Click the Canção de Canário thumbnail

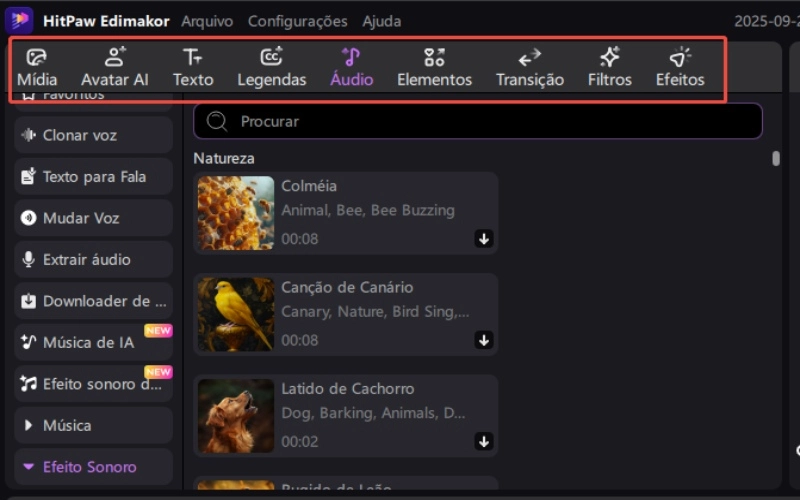235,314
